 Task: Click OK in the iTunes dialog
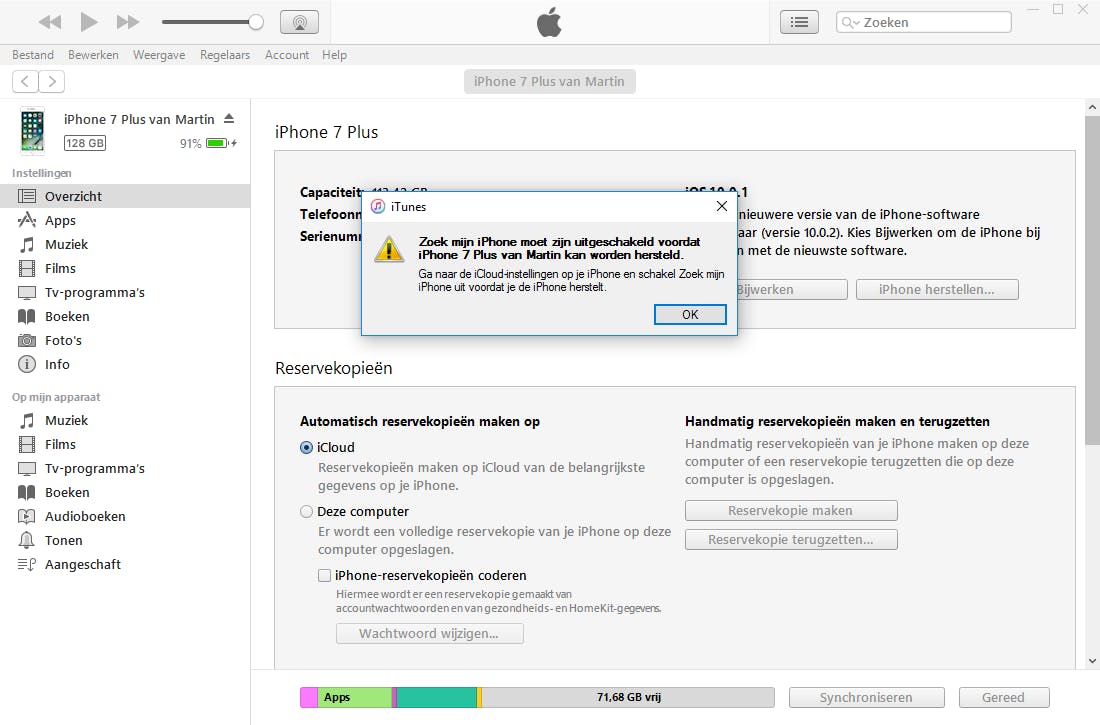point(690,314)
